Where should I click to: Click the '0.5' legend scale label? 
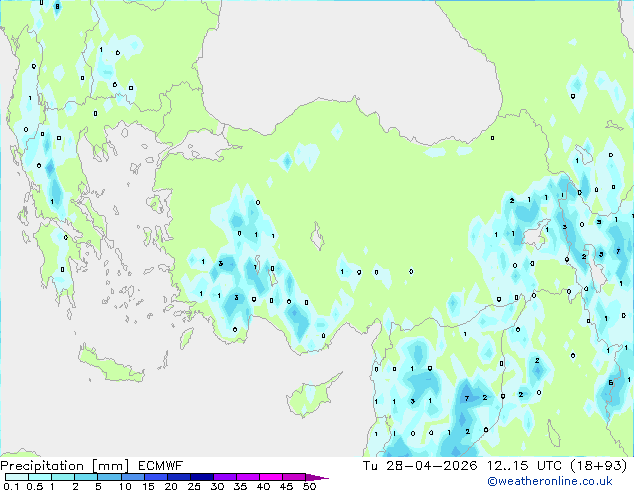[x=35, y=486]
